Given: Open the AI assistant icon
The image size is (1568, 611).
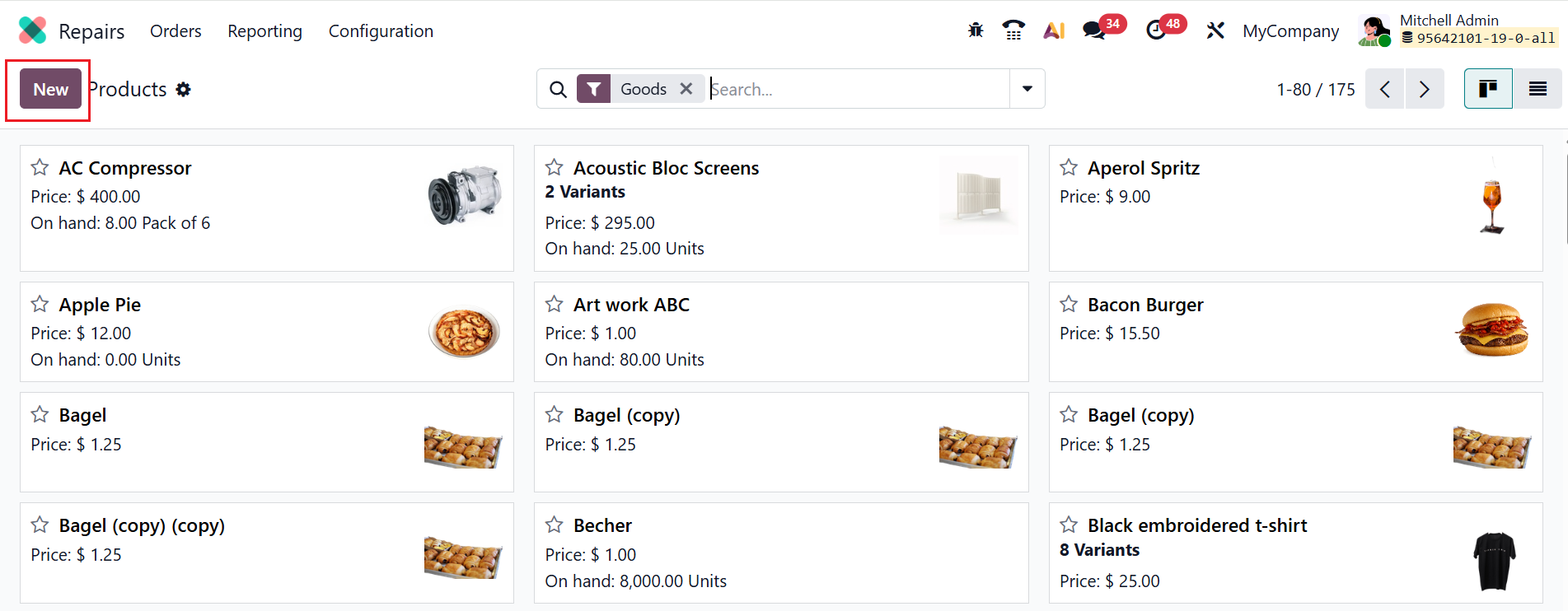Looking at the screenshot, I should point(1054,31).
